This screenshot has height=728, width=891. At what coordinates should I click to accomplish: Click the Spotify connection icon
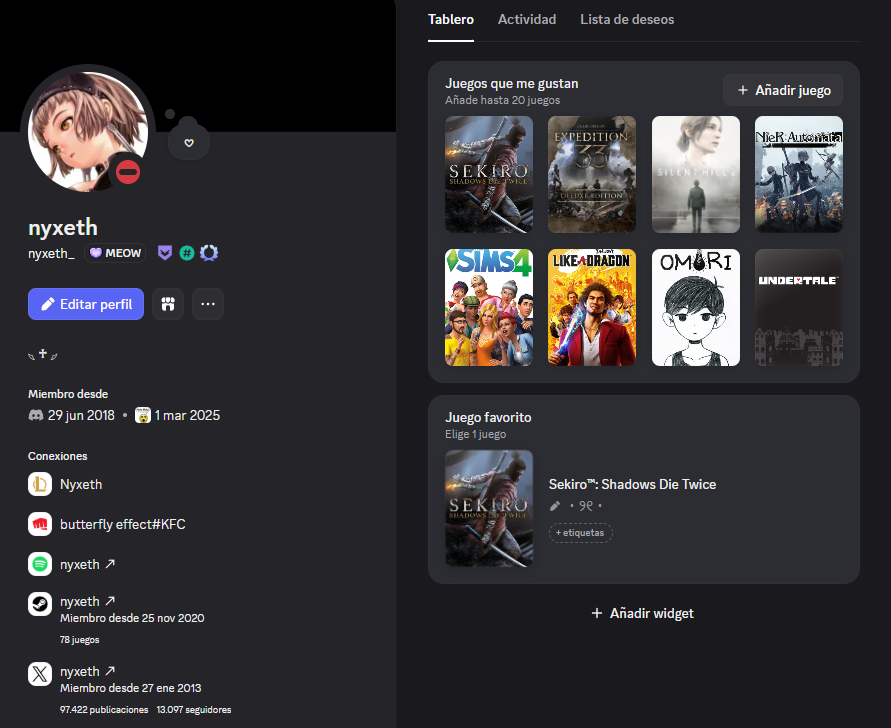tap(40, 564)
